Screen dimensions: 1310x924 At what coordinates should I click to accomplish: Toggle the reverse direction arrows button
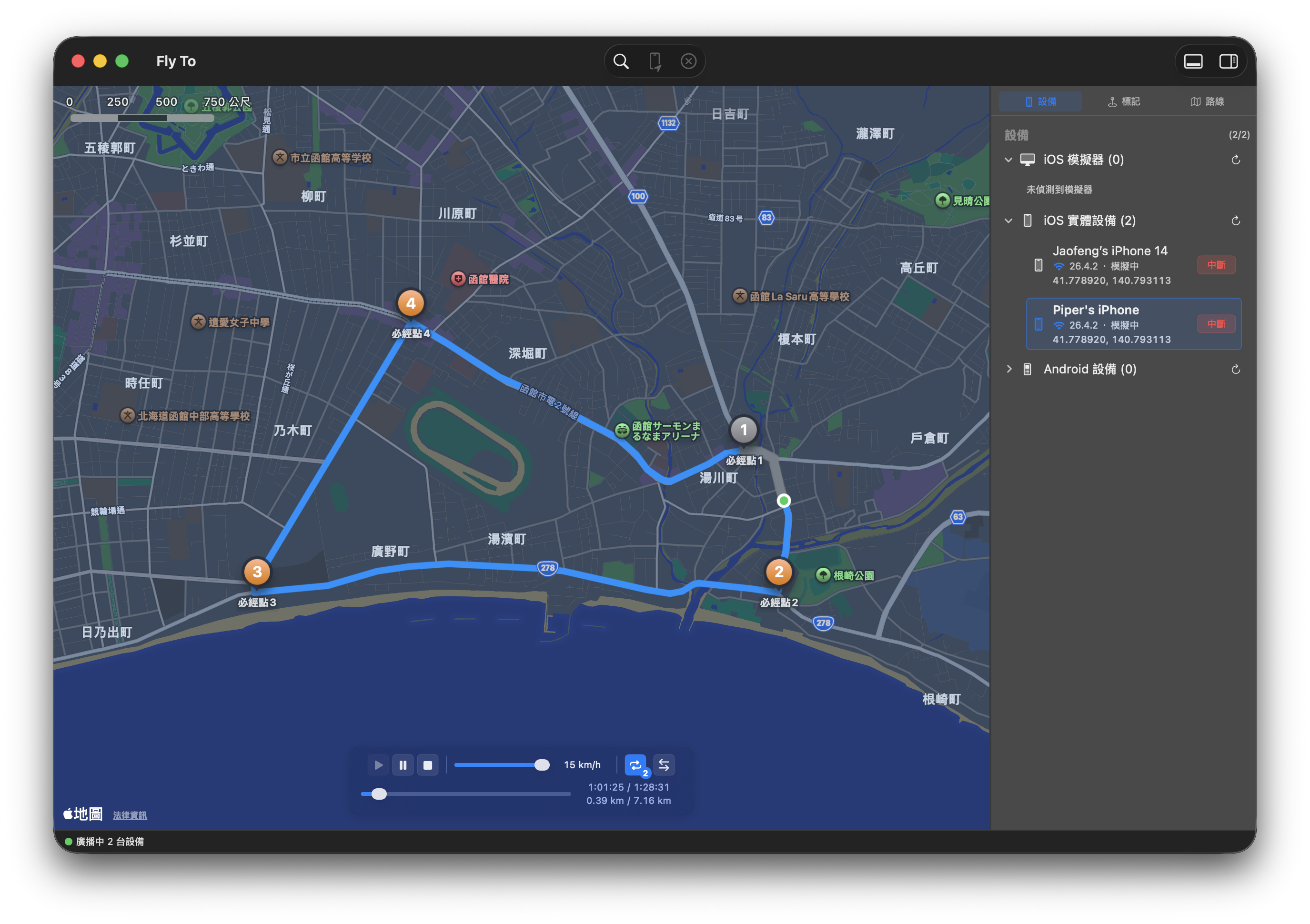pyautogui.click(x=664, y=765)
